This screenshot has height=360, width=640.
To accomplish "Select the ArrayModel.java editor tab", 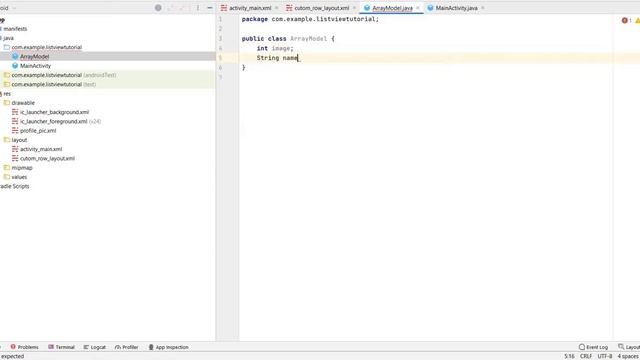I will tap(392, 8).
